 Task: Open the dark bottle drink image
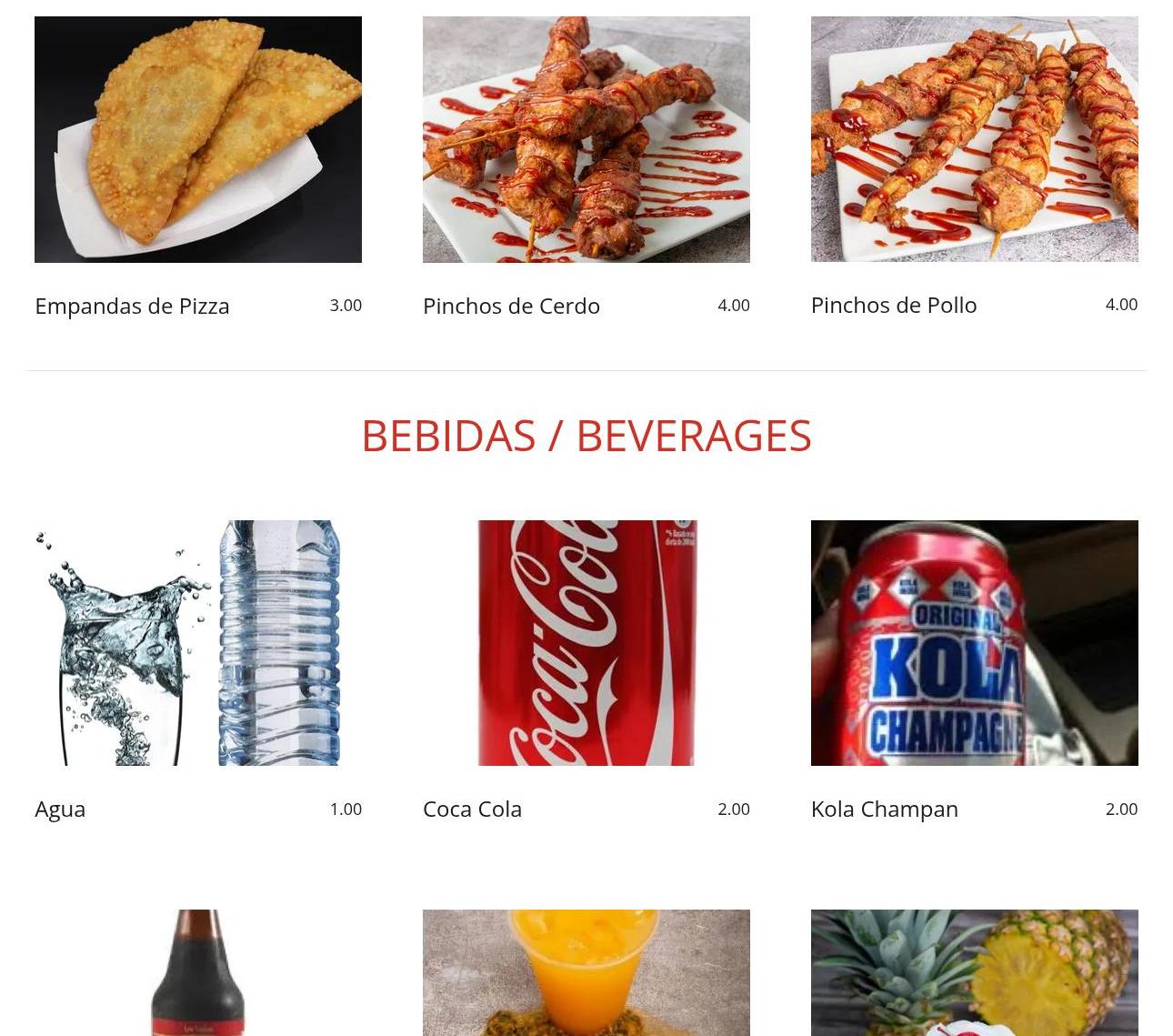coord(198,972)
